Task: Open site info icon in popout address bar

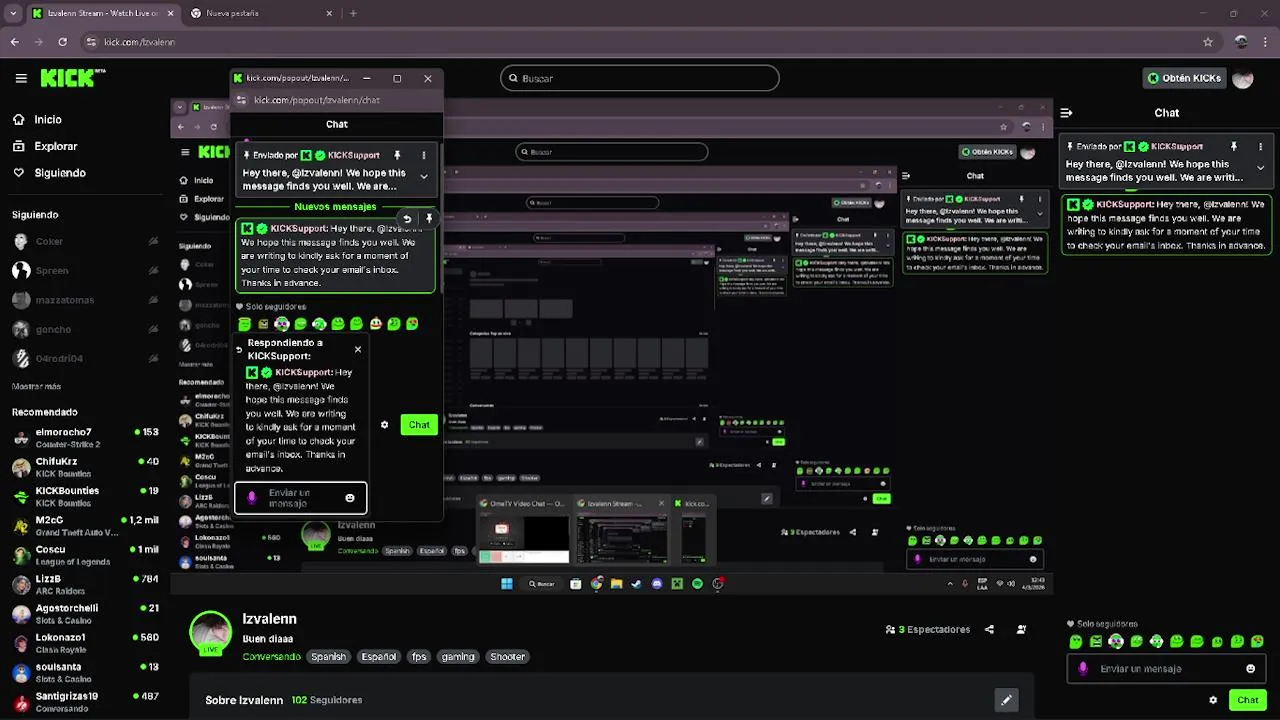Action: (241, 100)
